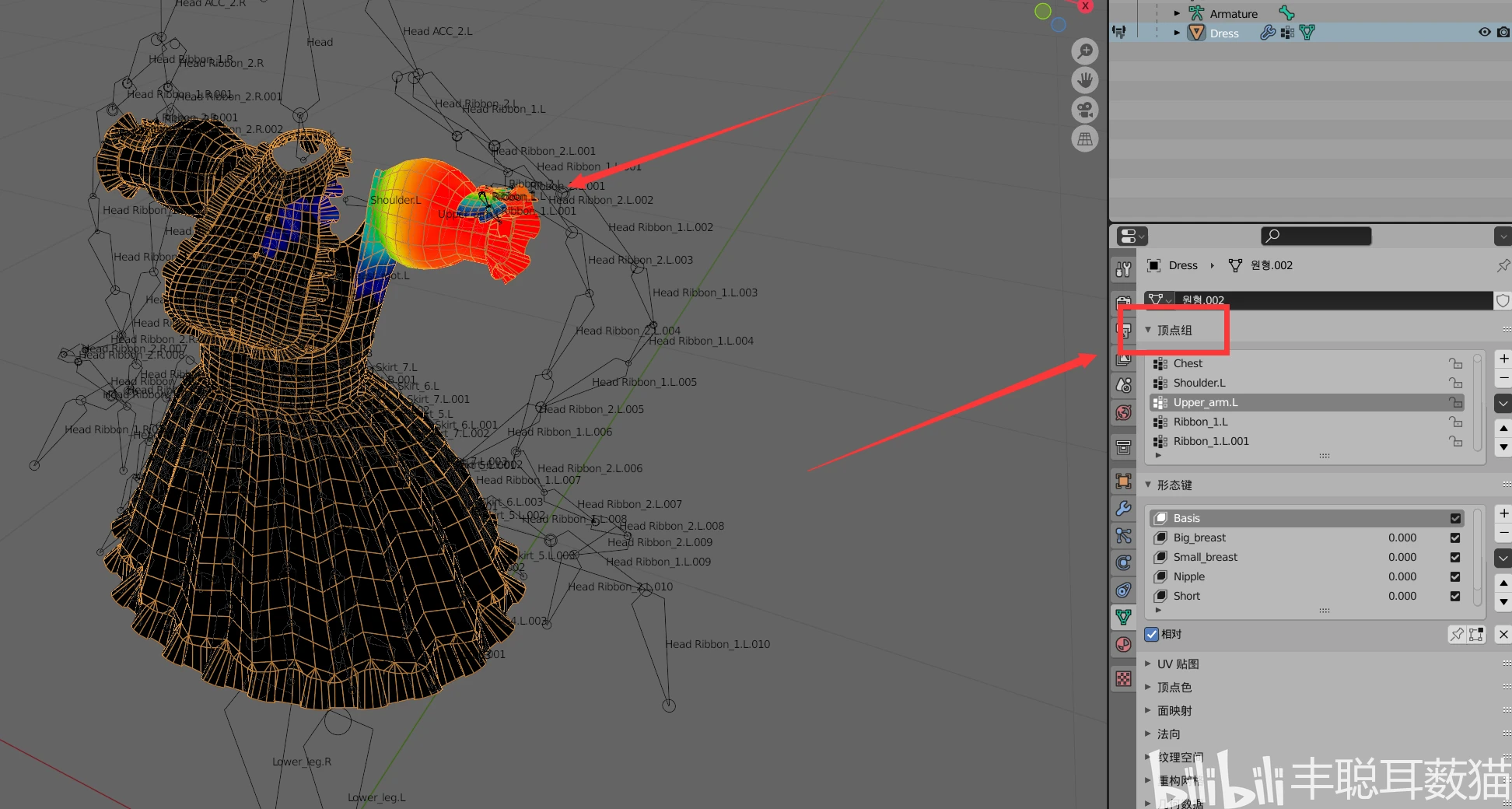Image resolution: width=1512 pixels, height=809 pixels.
Task: Toggle pin for properties editor context
Action: click(x=1503, y=265)
